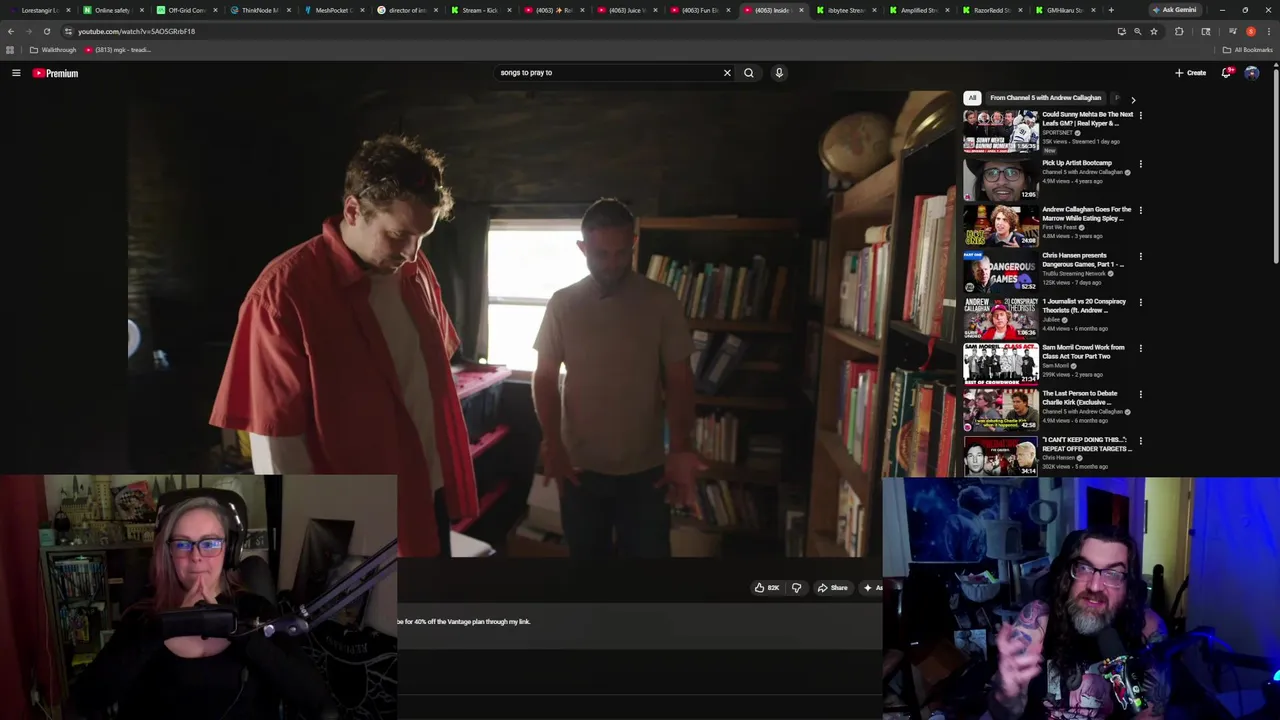Switch to the GMHikaru Stream tab

[1064, 10]
